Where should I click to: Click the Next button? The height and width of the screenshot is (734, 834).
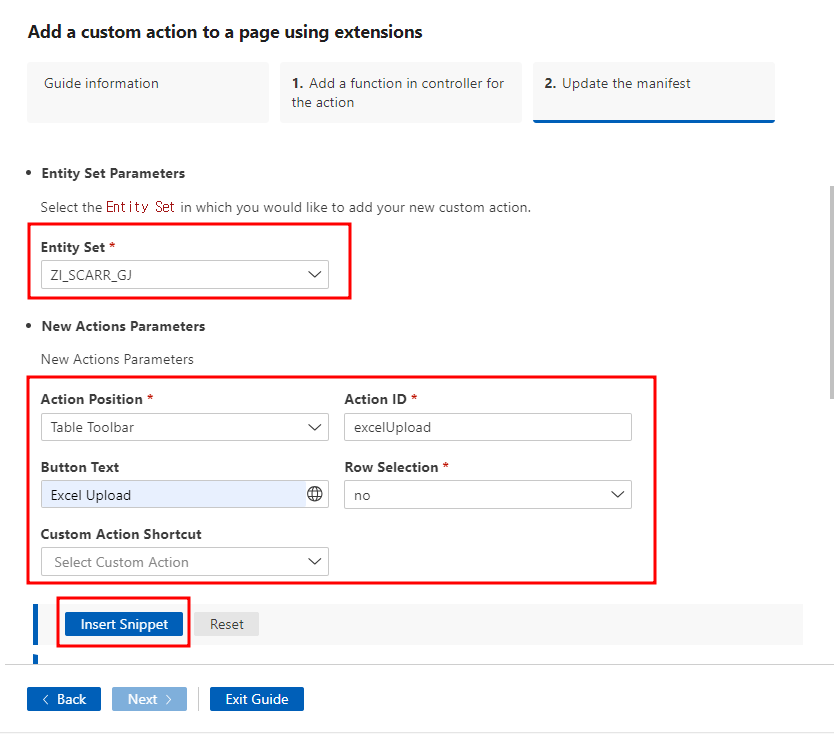pyautogui.click(x=150, y=699)
